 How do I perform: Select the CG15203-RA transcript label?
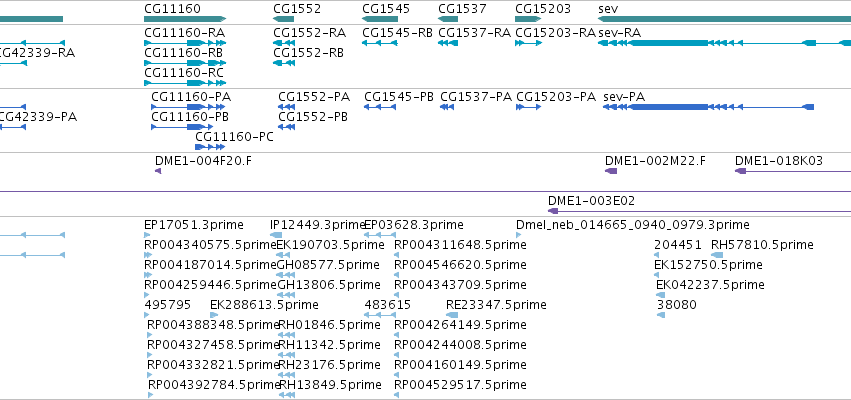555,33
